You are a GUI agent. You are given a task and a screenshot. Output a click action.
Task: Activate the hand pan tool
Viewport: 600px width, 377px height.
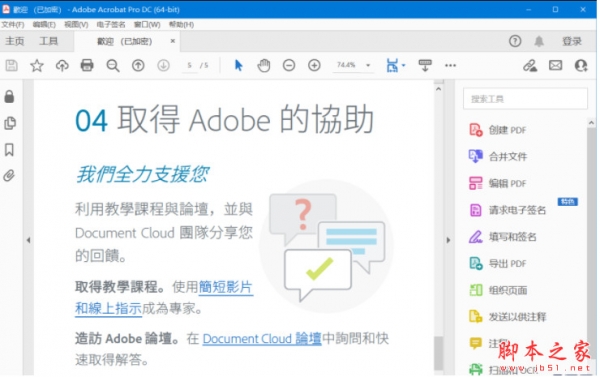click(264, 65)
